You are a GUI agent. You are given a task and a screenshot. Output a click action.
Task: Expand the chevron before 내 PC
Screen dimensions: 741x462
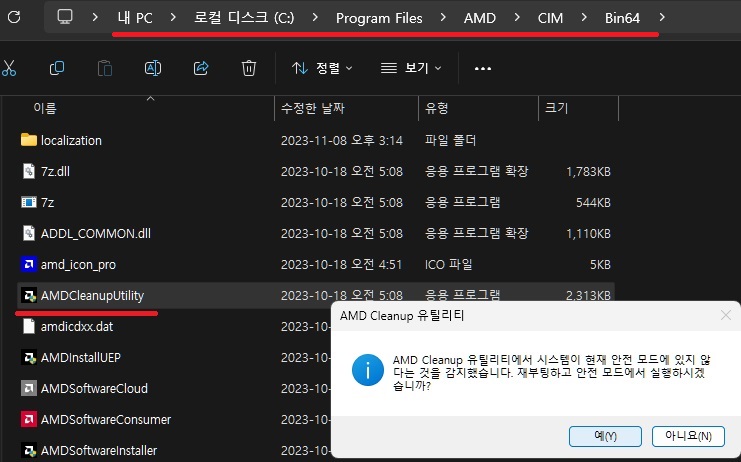coord(95,17)
